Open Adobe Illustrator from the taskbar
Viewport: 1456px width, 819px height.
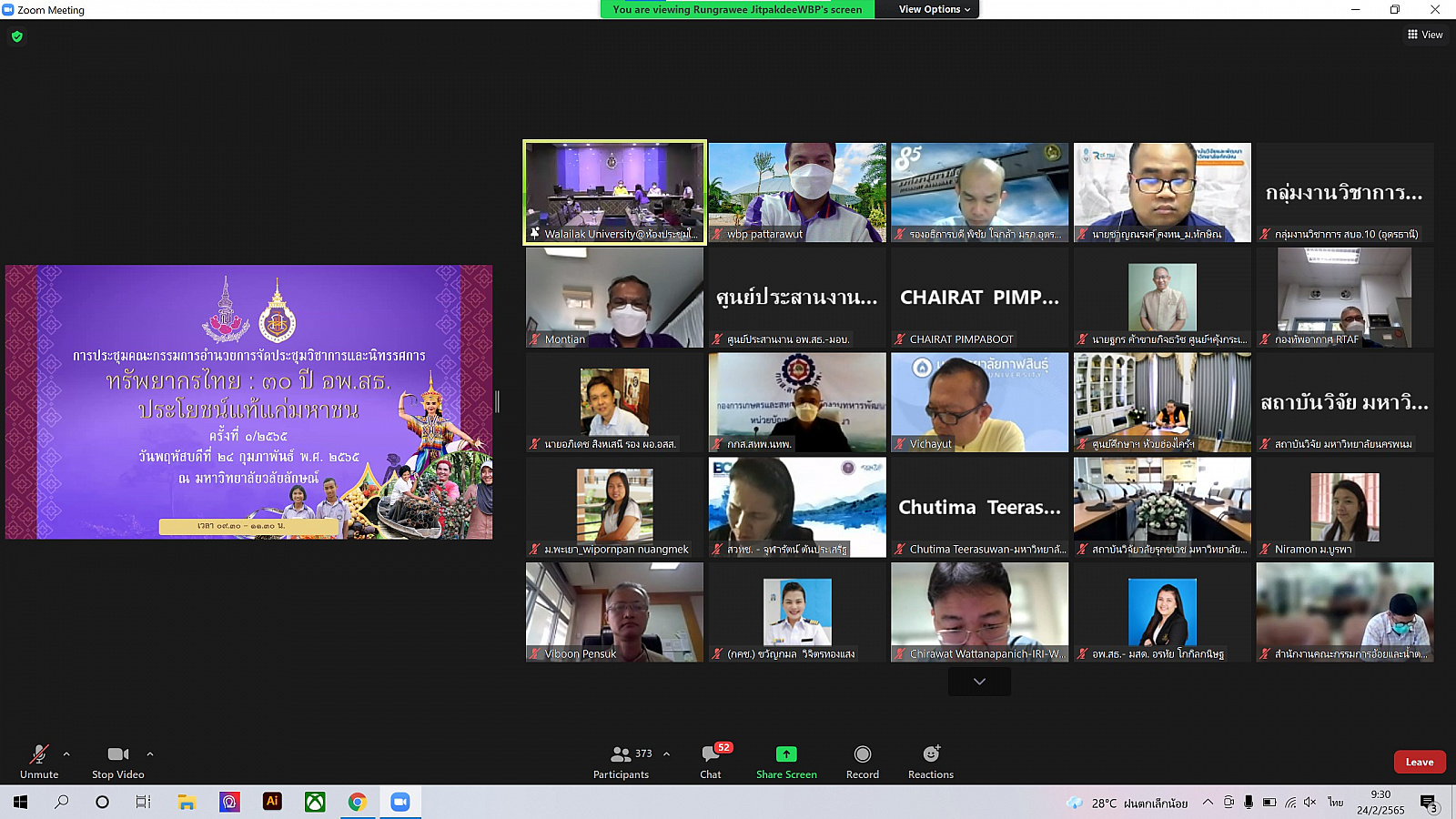click(x=272, y=802)
